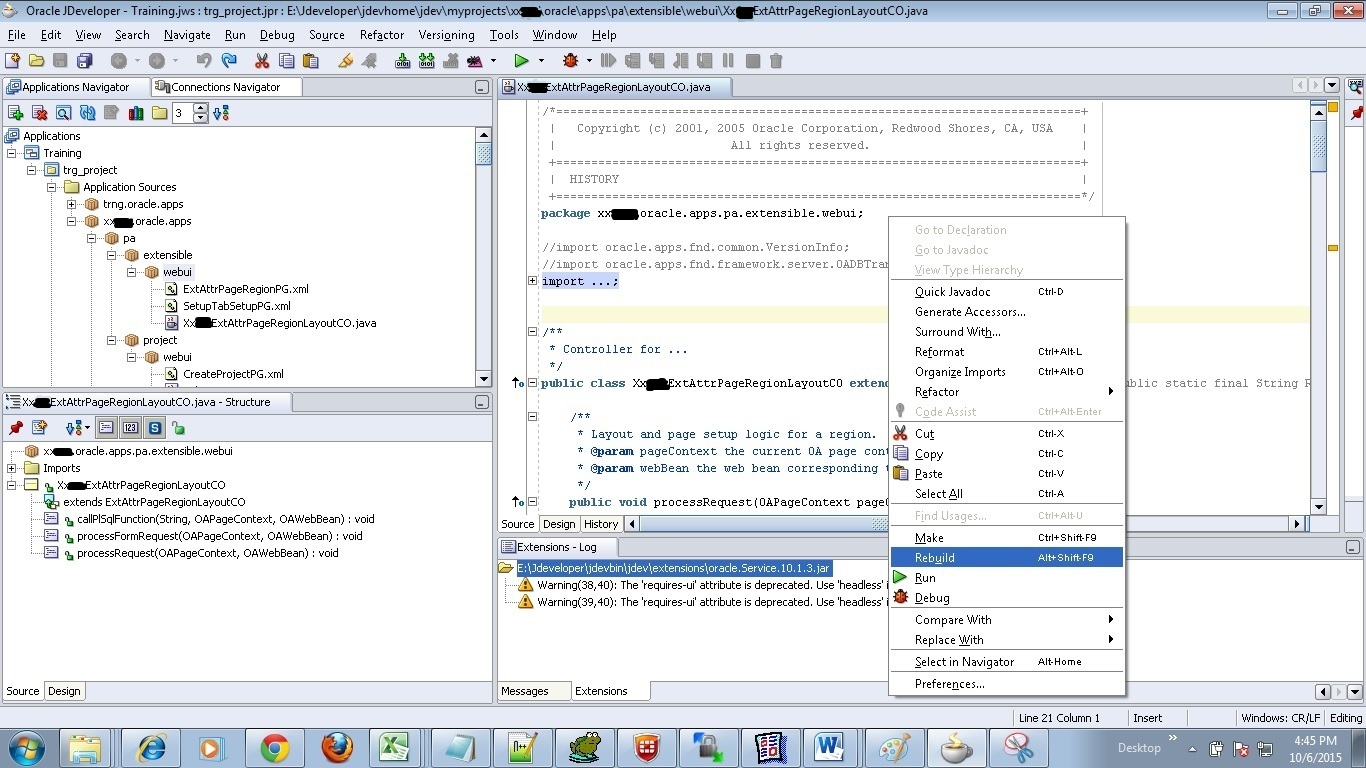This screenshot has height=768, width=1366.
Task: Toggle the show static members 'S' button
Action: coord(155,428)
